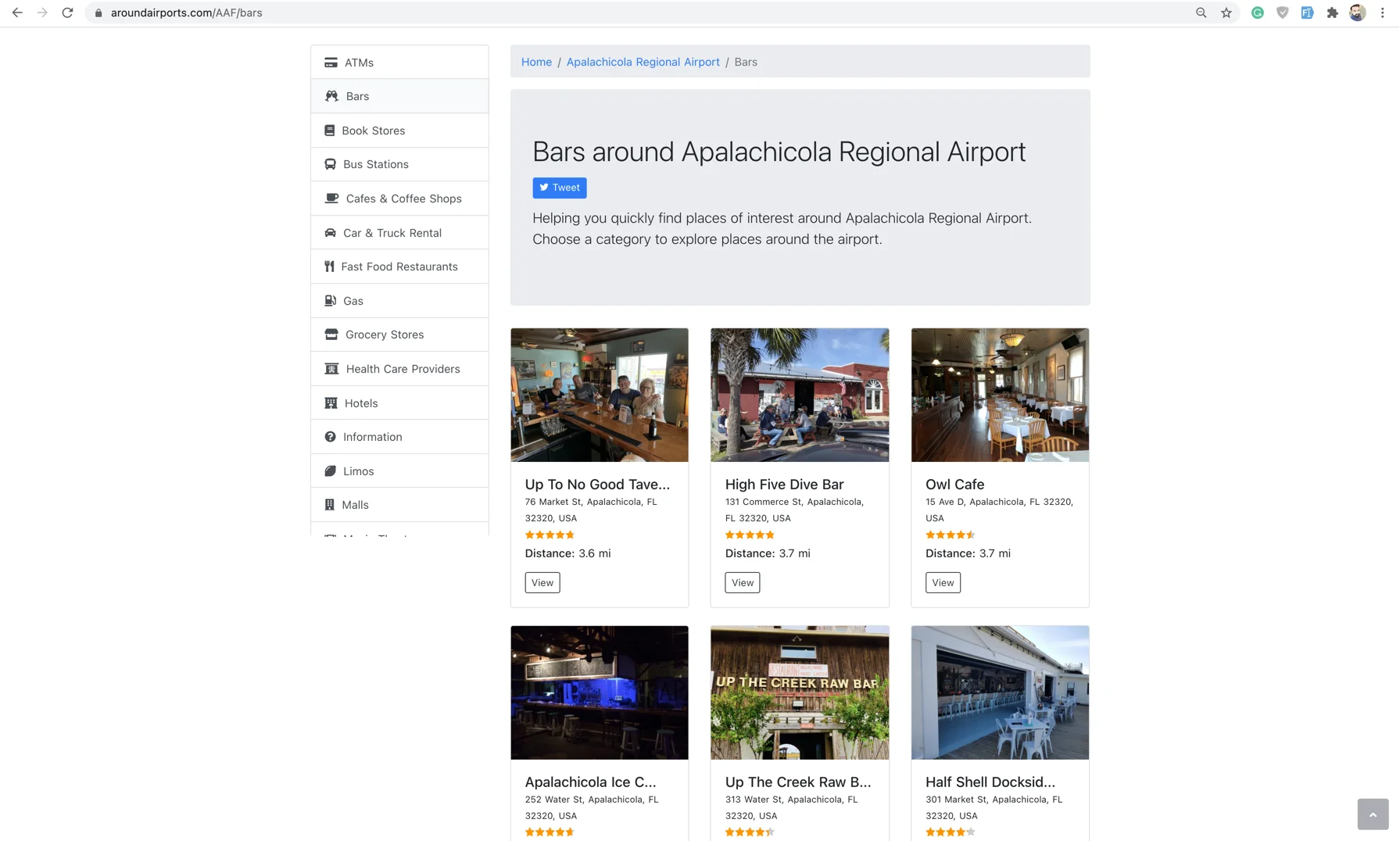Click the address bar URL

click(x=186, y=13)
